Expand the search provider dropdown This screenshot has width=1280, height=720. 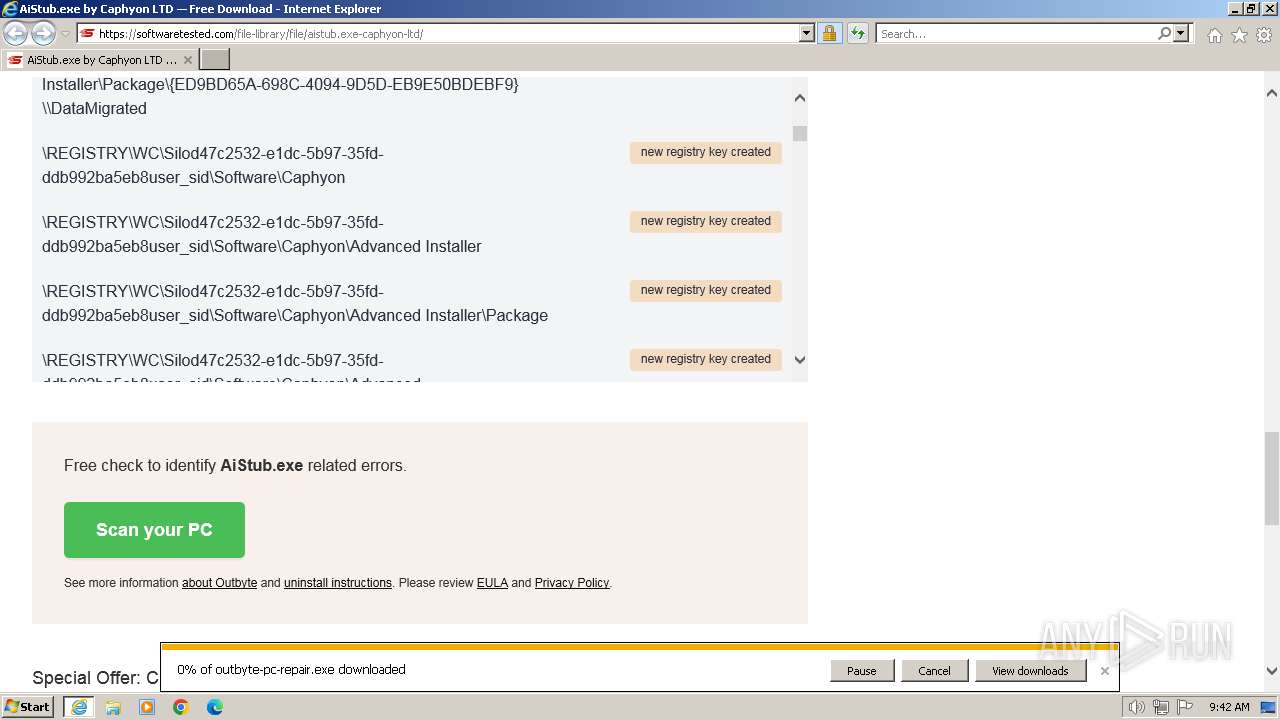1181,34
